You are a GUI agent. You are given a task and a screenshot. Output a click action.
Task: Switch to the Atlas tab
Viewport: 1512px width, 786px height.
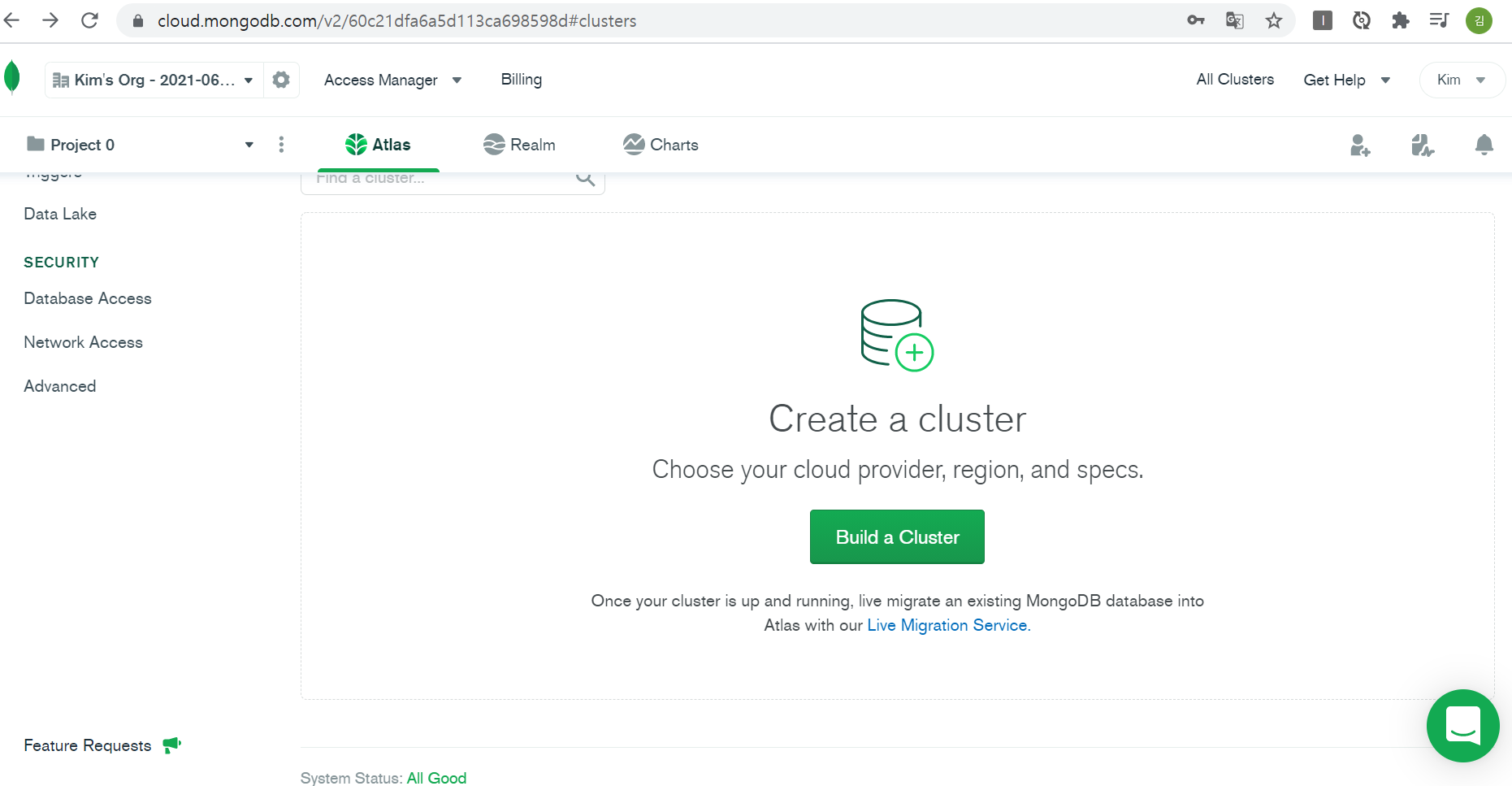click(x=378, y=145)
